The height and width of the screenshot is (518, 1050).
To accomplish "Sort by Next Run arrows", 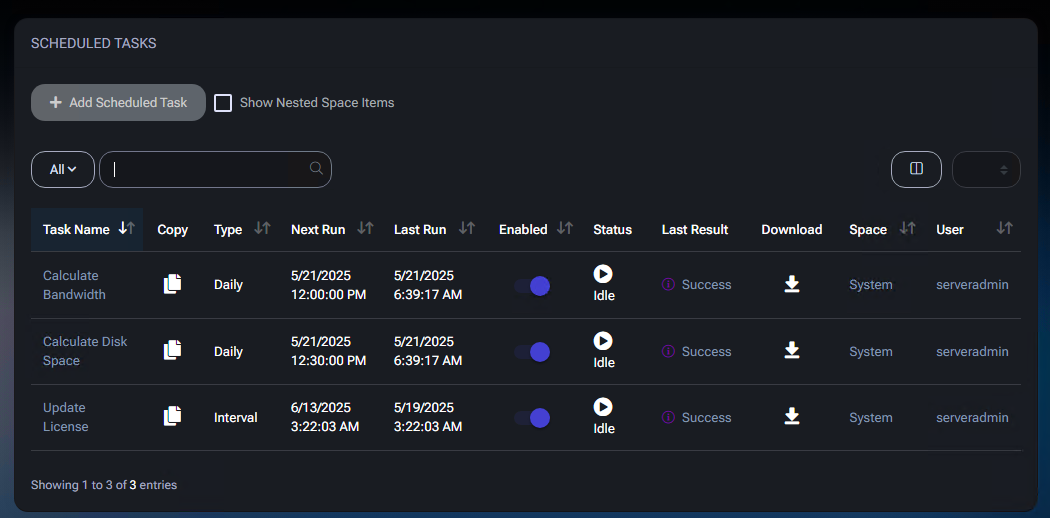I will click(x=365, y=229).
